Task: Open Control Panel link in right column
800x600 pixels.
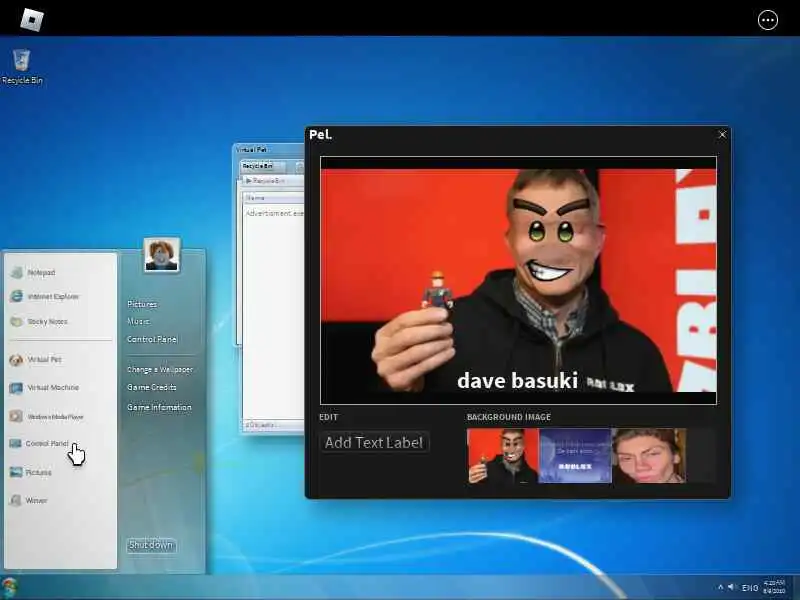Action: [x=152, y=339]
